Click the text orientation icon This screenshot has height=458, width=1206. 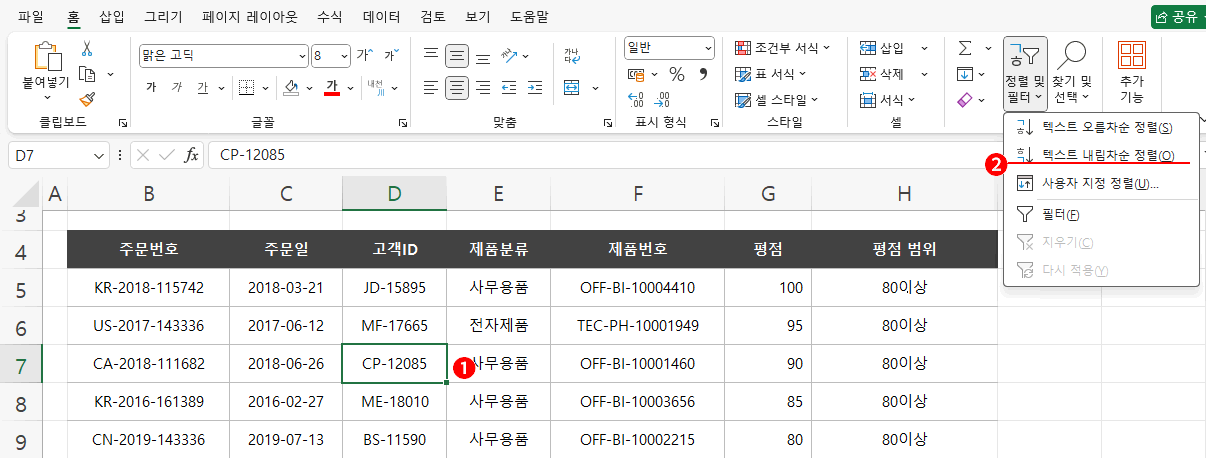[x=510, y=55]
